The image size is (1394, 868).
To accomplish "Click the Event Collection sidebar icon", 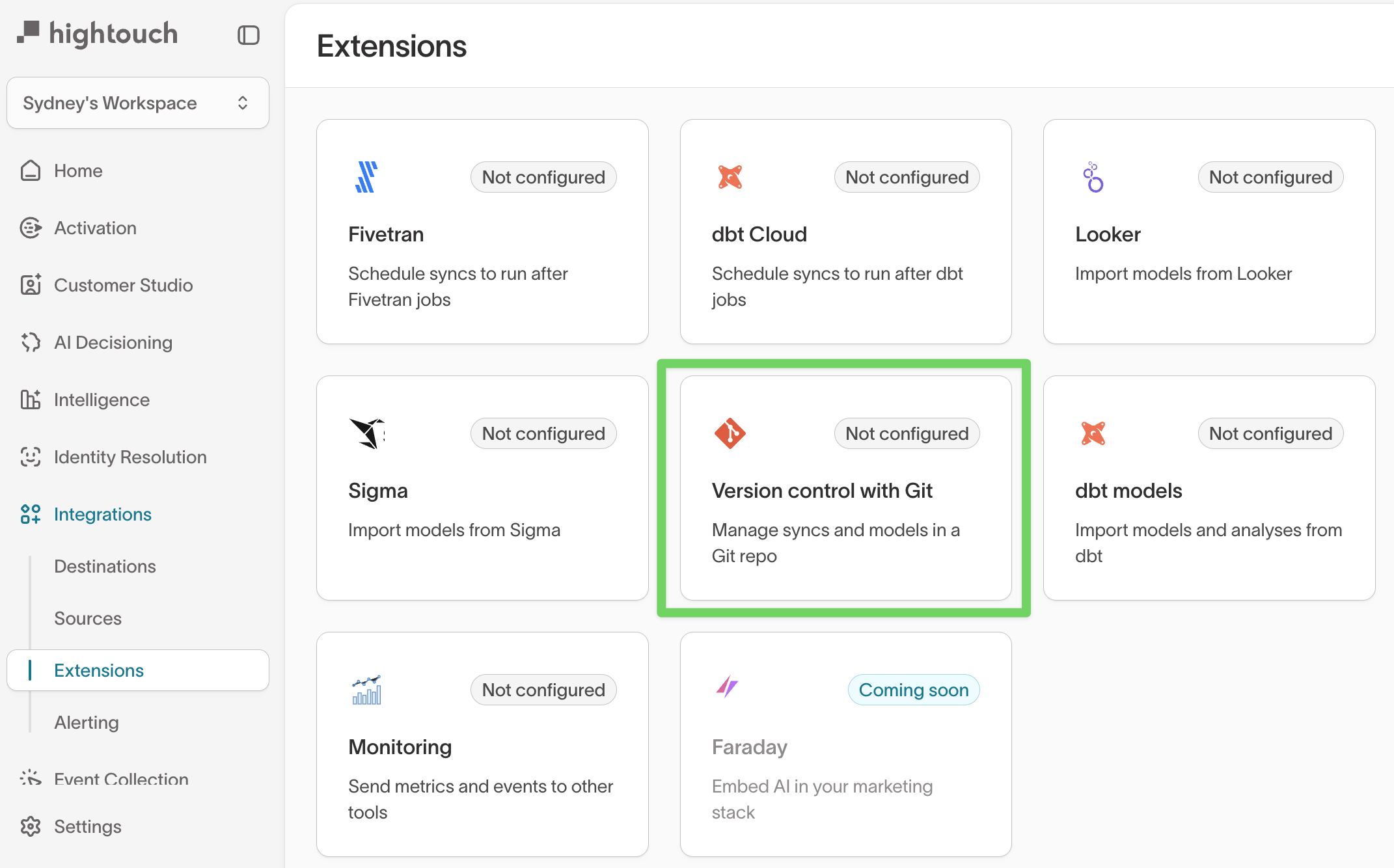I will [x=31, y=779].
